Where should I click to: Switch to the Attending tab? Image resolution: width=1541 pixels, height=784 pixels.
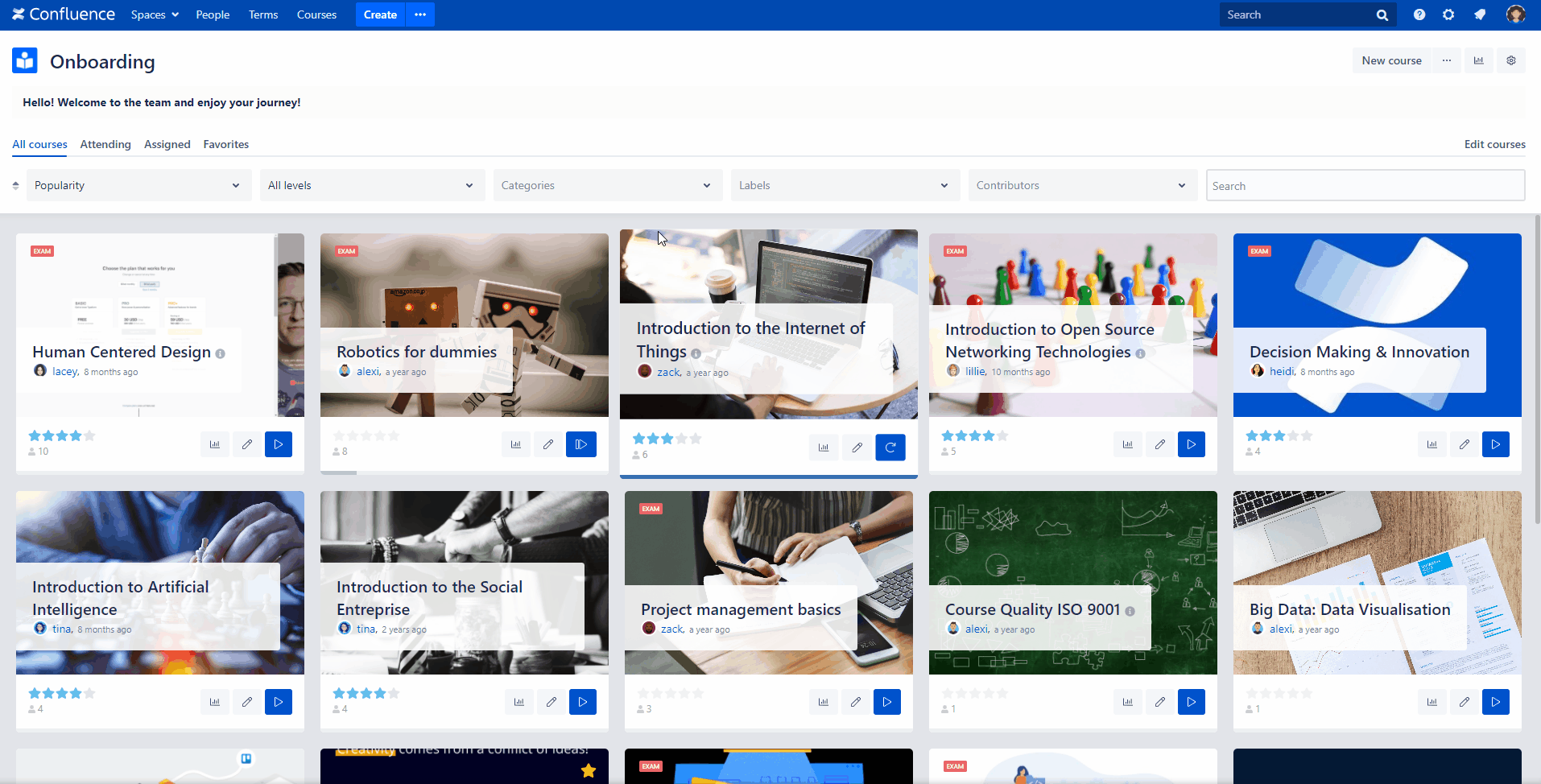[105, 144]
